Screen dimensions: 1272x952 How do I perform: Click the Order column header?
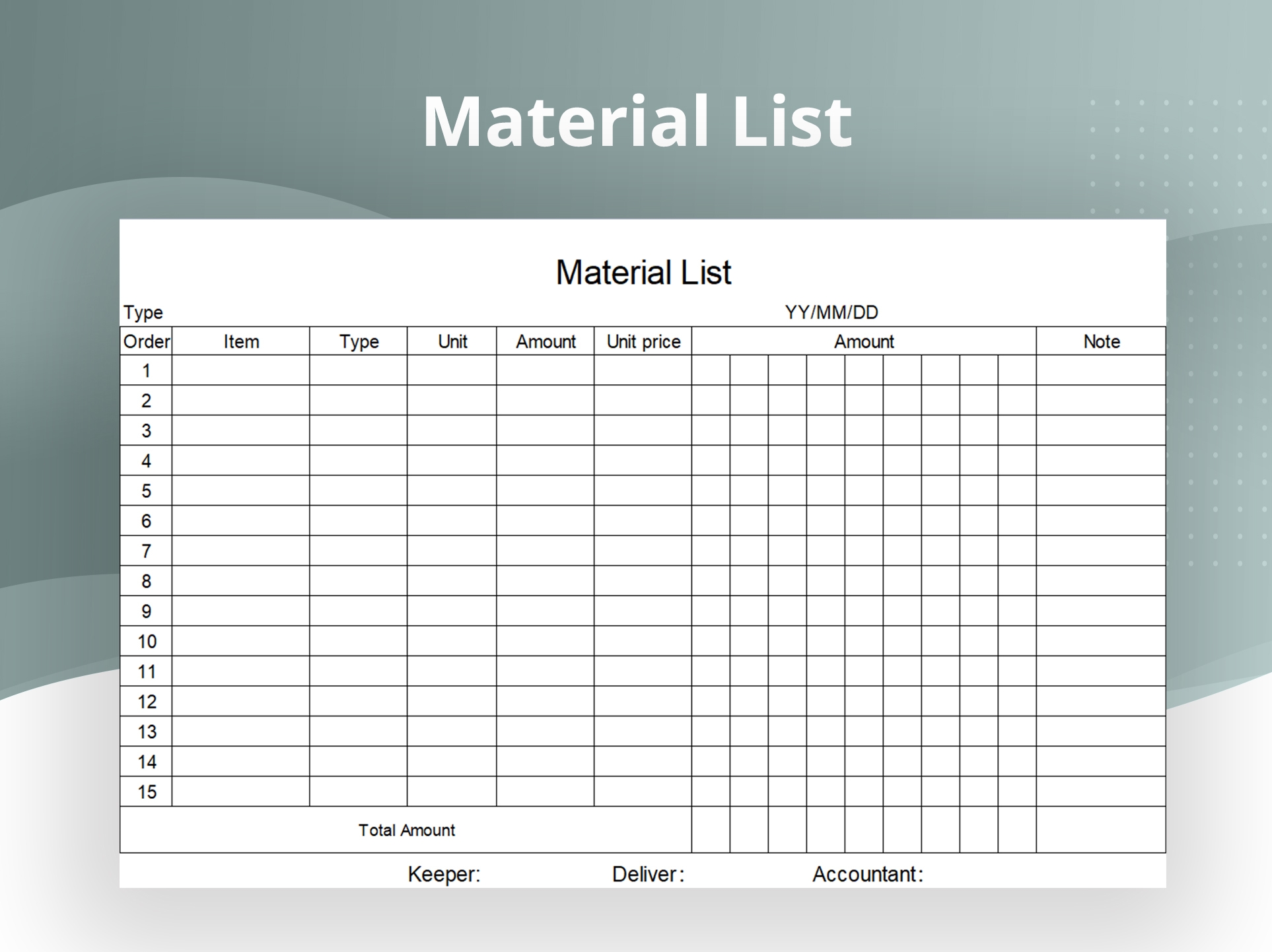point(146,341)
